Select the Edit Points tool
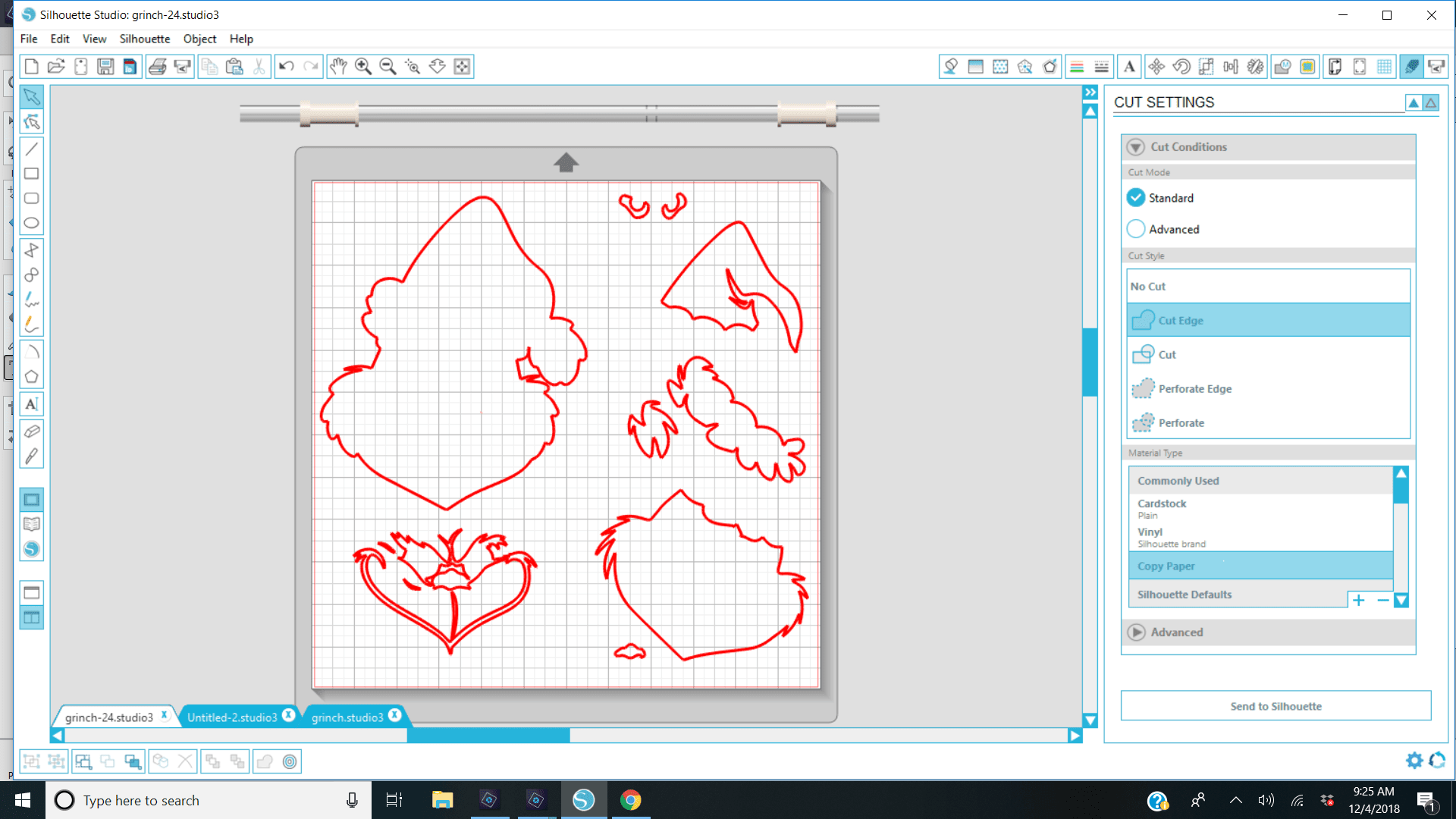The height and width of the screenshot is (819, 1456). 31,122
